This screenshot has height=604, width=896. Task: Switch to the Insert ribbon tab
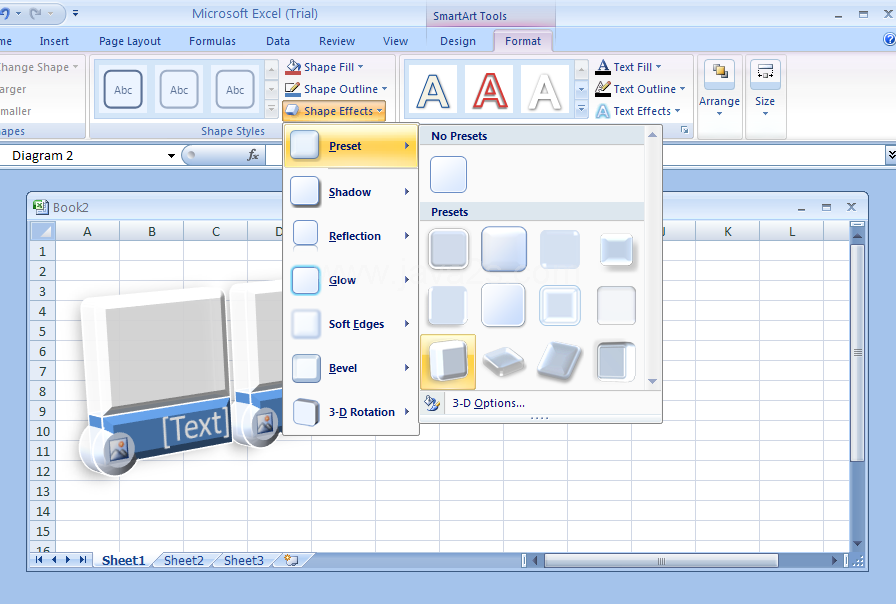click(x=54, y=41)
